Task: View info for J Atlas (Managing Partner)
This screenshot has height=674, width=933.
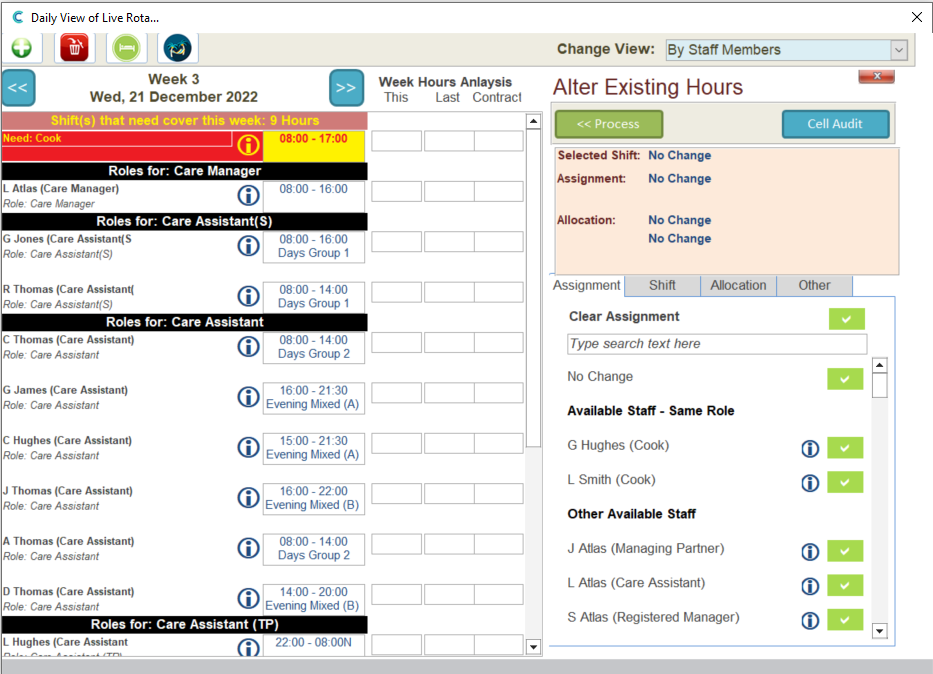Action: [x=810, y=552]
